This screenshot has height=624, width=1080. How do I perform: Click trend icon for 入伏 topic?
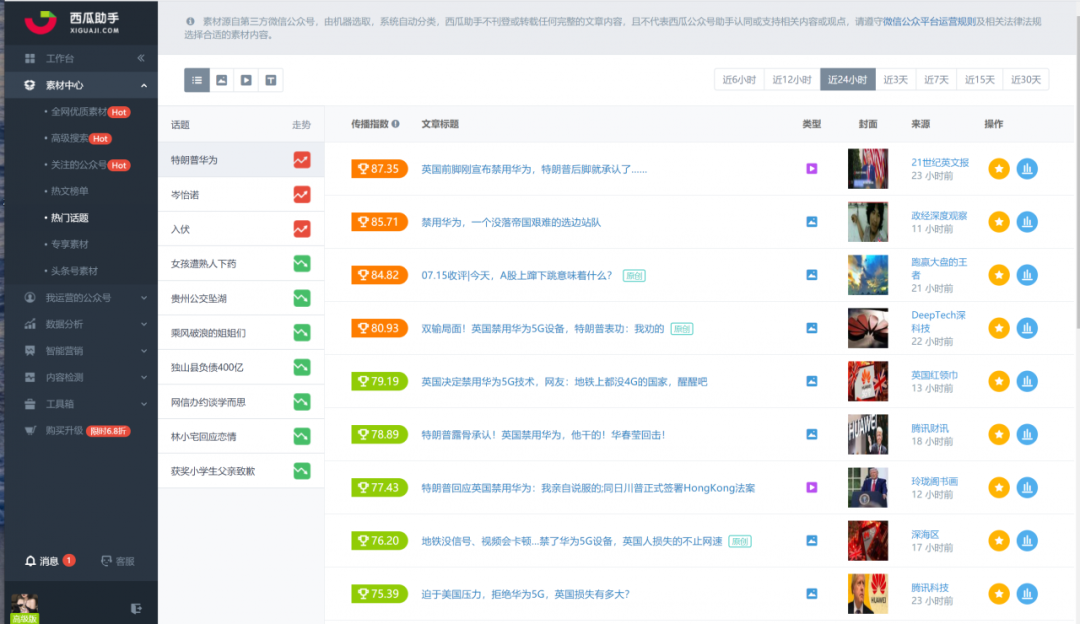click(302, 229)
